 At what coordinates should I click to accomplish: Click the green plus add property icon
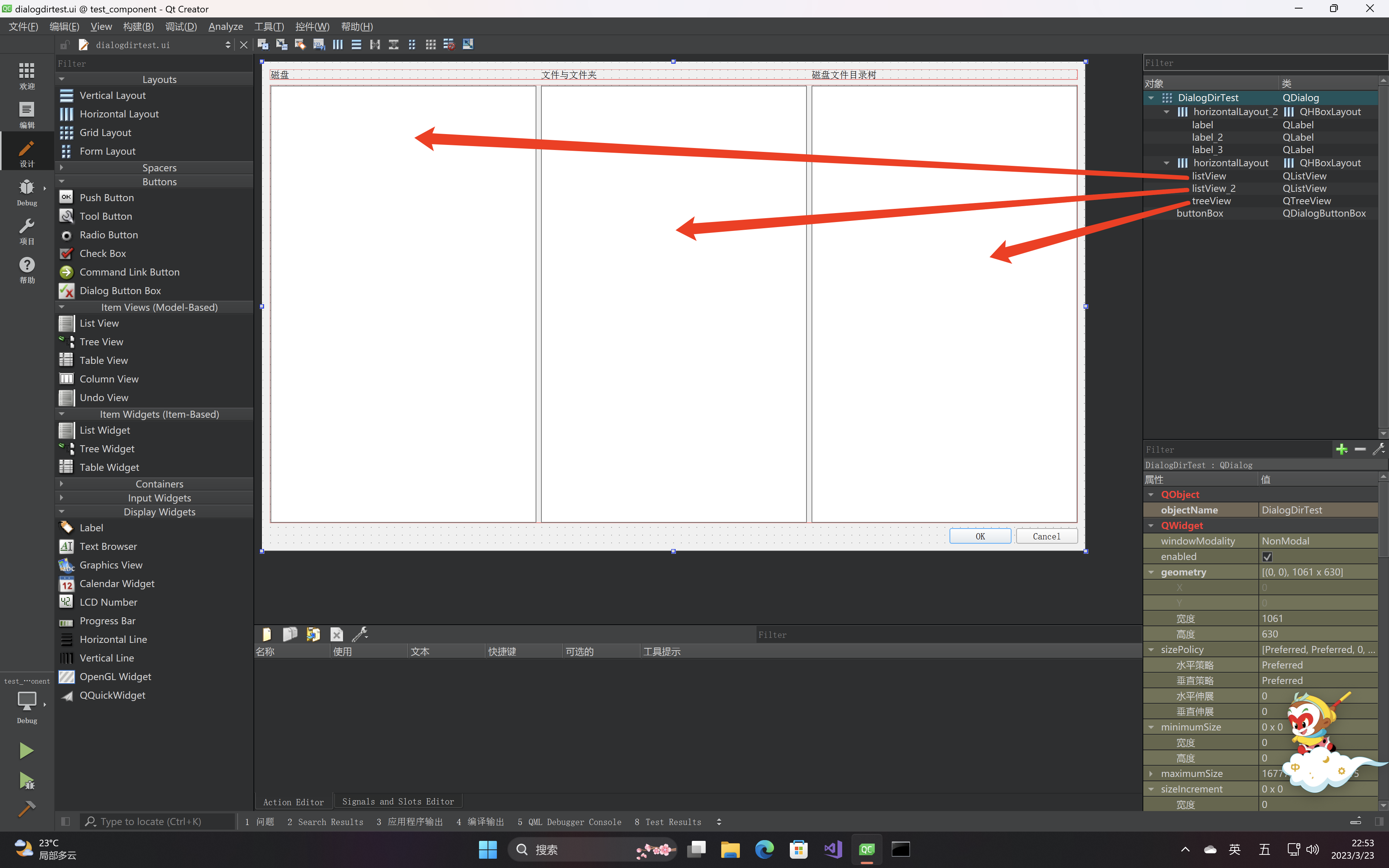tap(1341, 449)
